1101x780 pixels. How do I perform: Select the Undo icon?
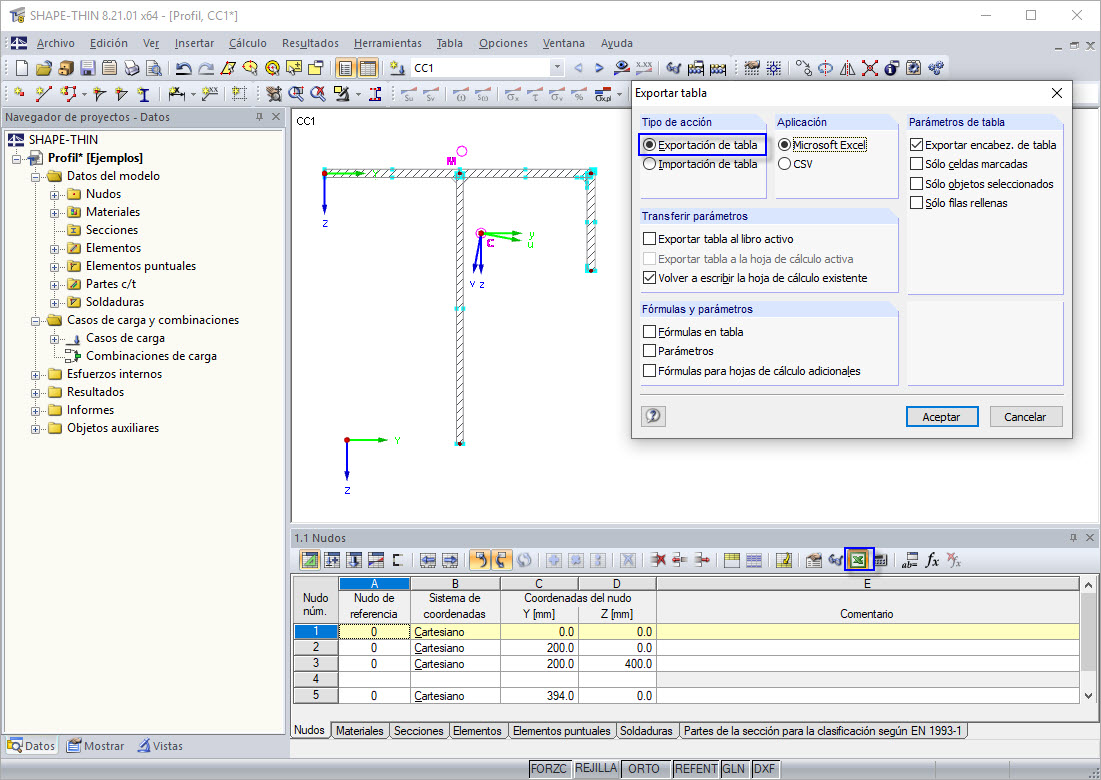click(185, 67)
